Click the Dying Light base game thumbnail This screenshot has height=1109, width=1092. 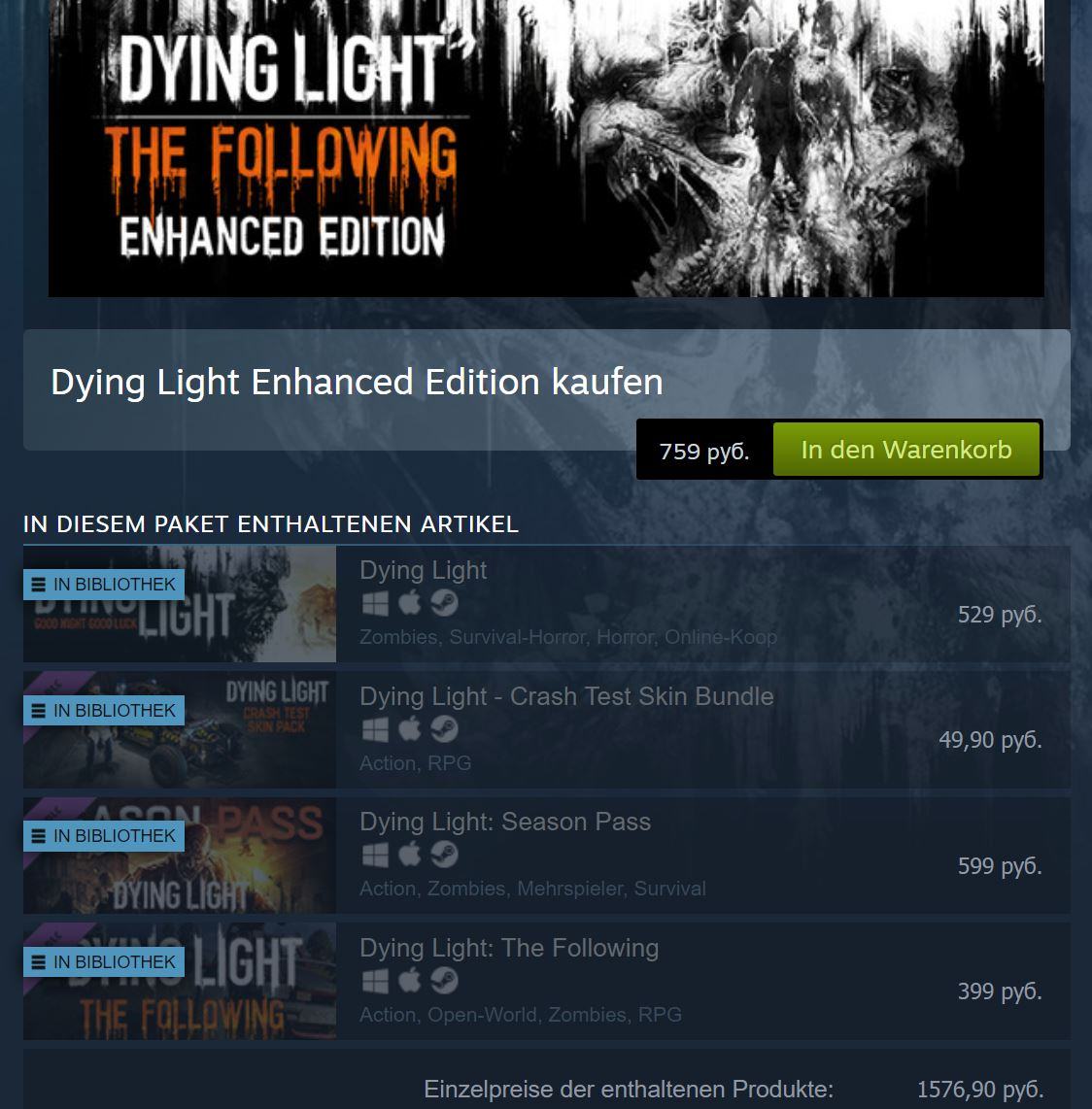click(x=180, y=604)
